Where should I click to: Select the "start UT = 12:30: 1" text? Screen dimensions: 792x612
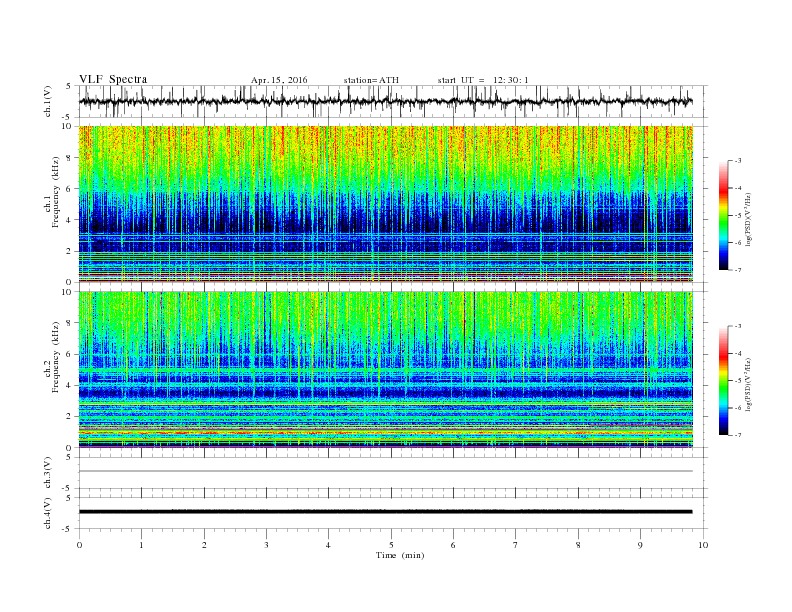pyautogui.click(x=483, y=80)
